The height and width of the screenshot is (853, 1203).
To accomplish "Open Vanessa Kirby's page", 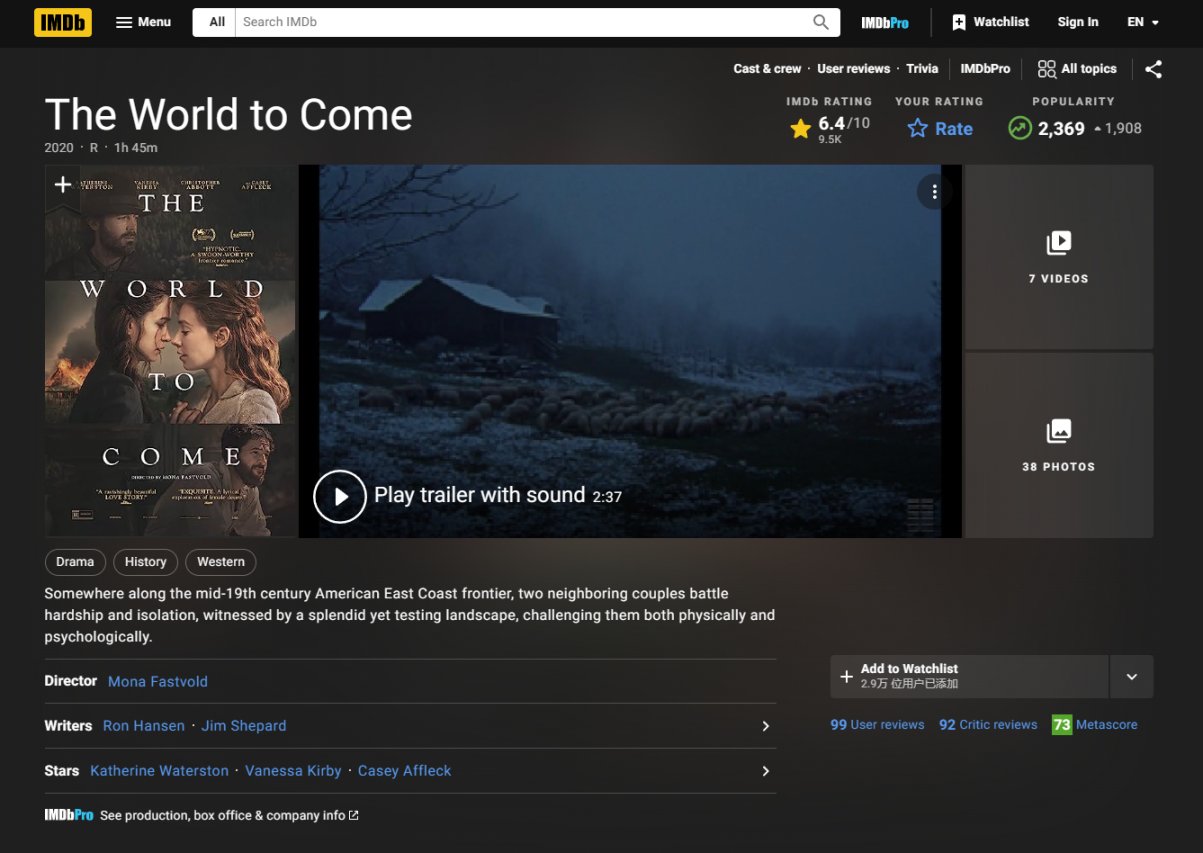I will pos(293,771).
